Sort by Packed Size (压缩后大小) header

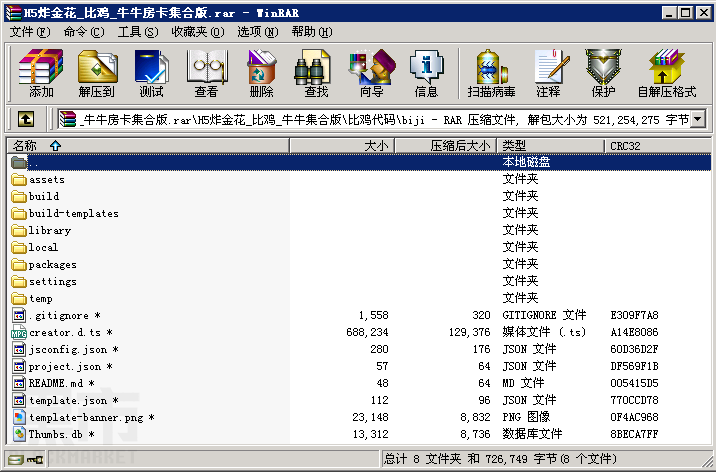(x=446, y=146)
